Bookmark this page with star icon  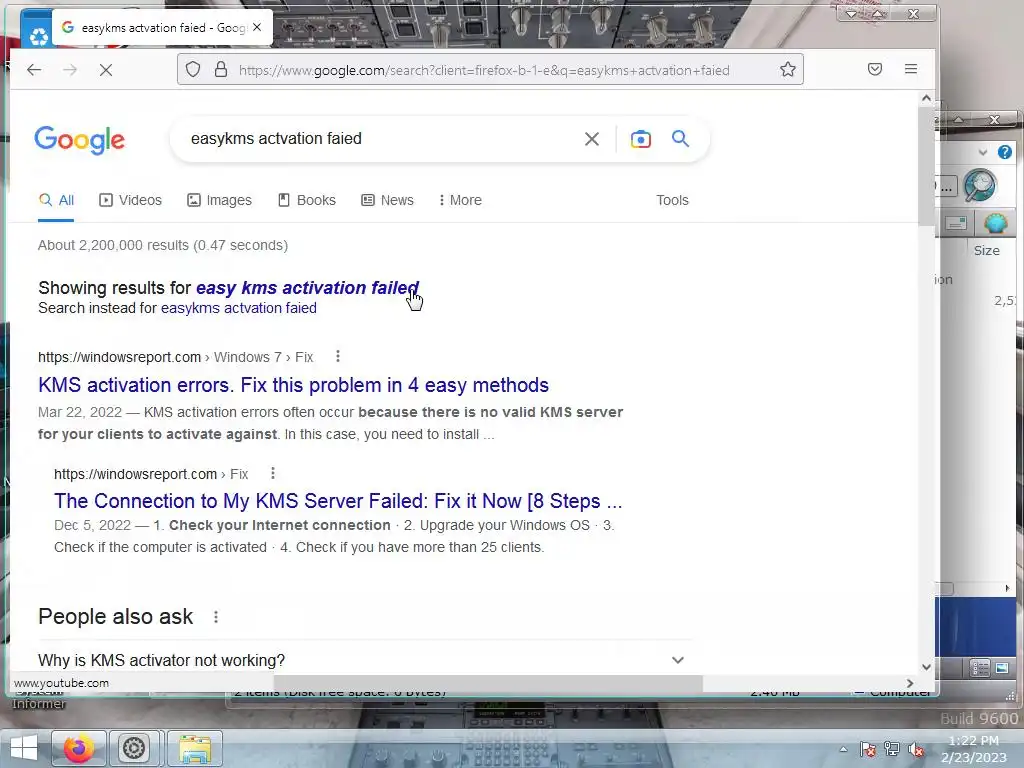[x=788, y=69]
